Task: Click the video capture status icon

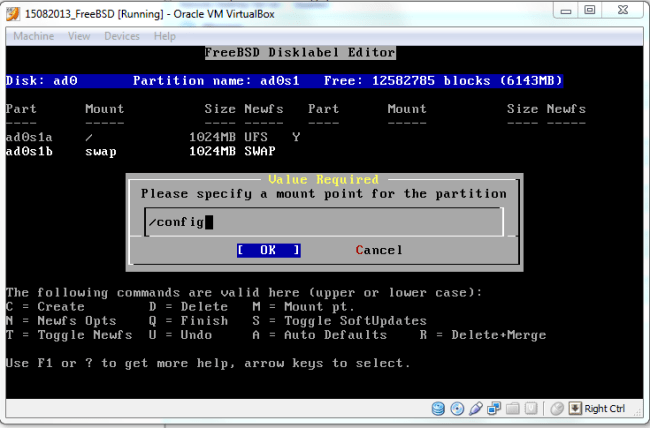Action: pos(528,409)
